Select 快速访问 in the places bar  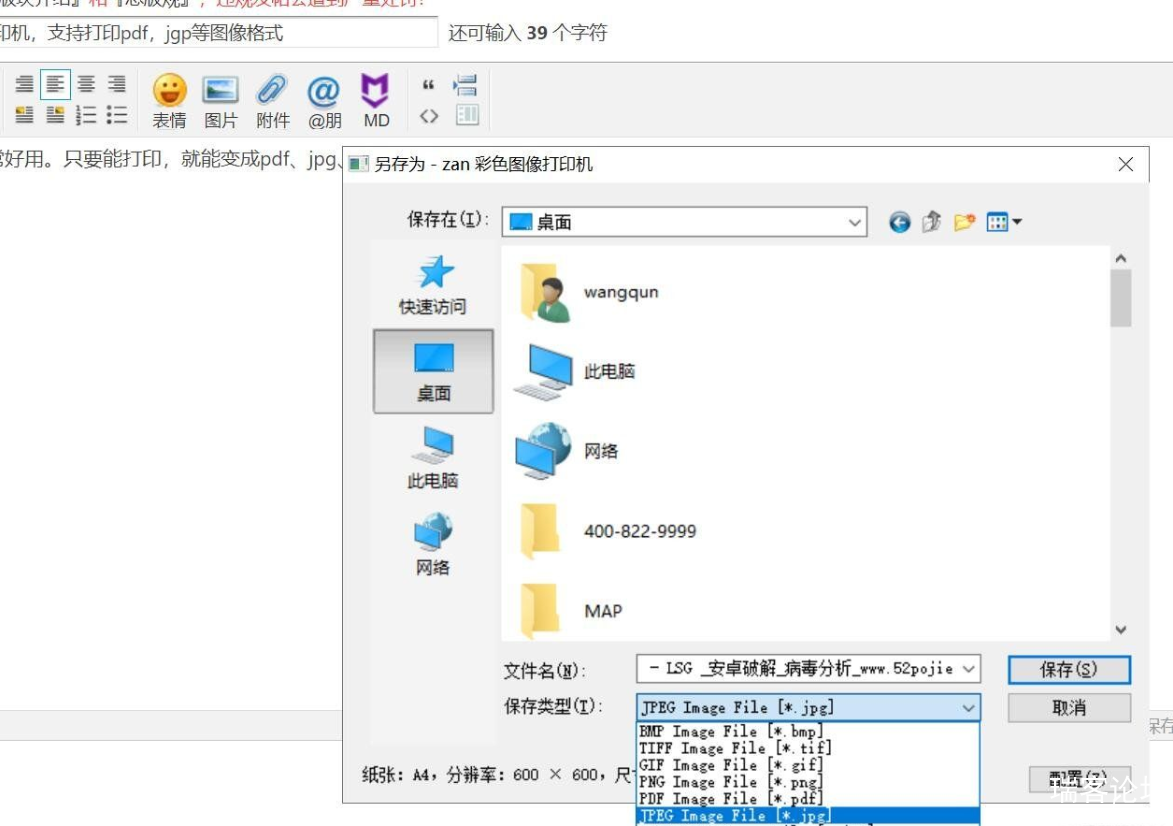[x=433, y=285]
